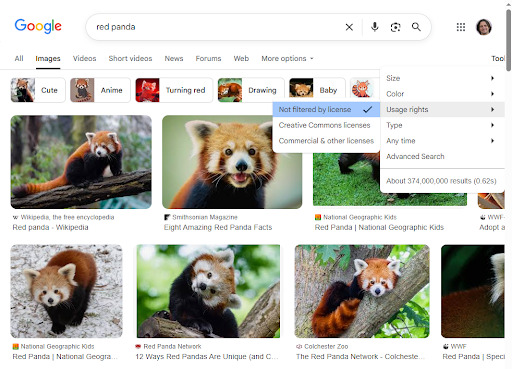The width and height of the screenshot is (512, 369).
Task: Open Google Lens image search icon
Action: (x=395, y=27)
